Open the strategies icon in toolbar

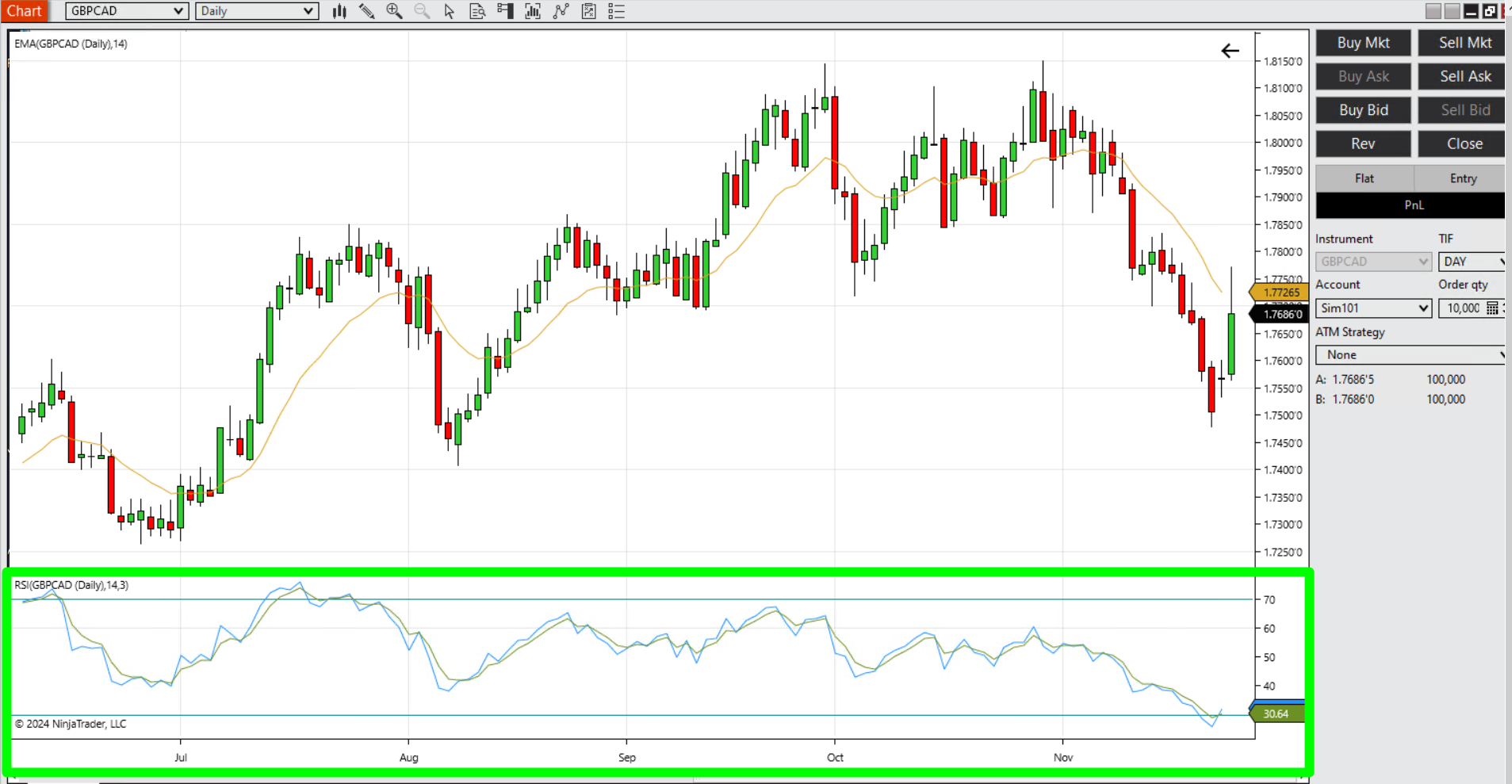point(561,11)
